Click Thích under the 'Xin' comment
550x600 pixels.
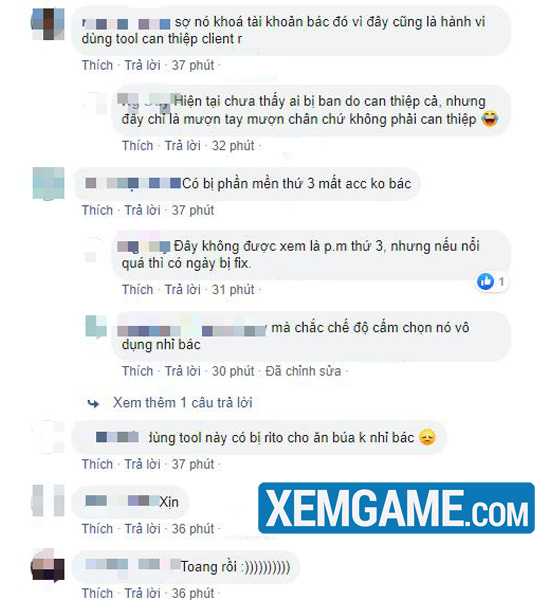click(98, 528)
